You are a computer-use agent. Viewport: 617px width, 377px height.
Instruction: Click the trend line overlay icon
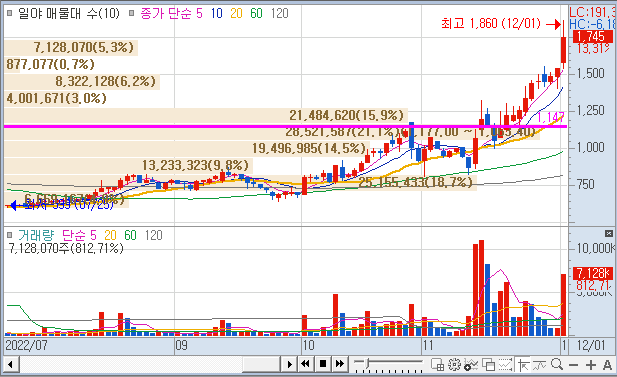coord(539,365)
